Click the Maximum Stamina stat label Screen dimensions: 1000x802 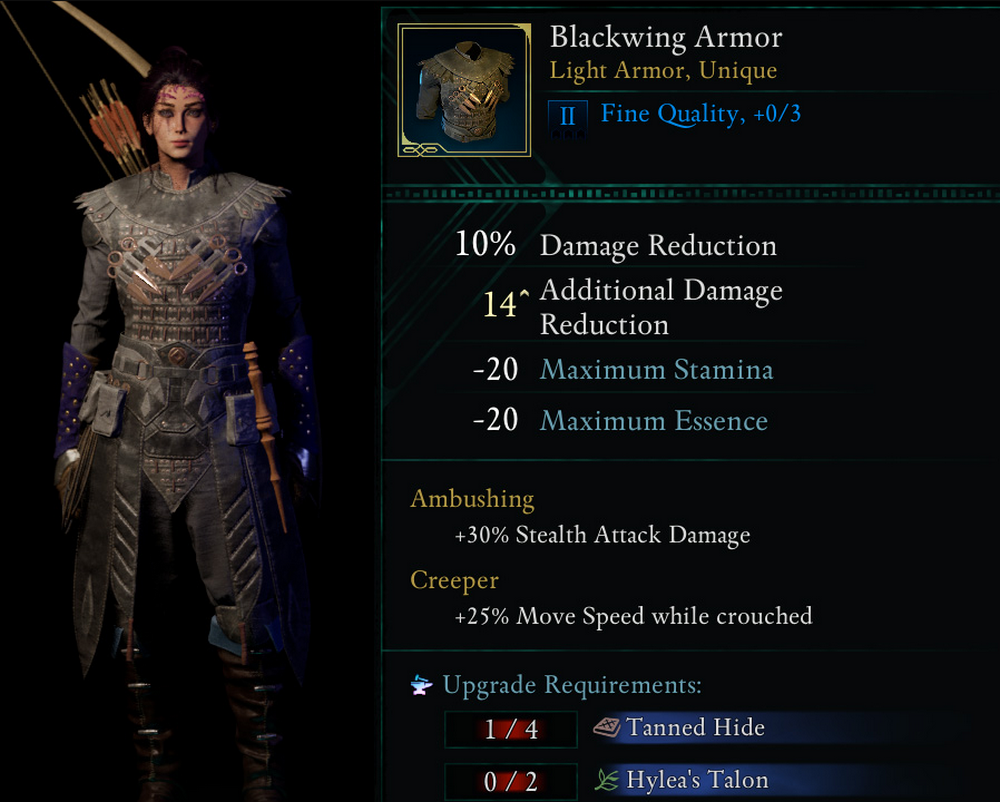click(x=656, y=370)
